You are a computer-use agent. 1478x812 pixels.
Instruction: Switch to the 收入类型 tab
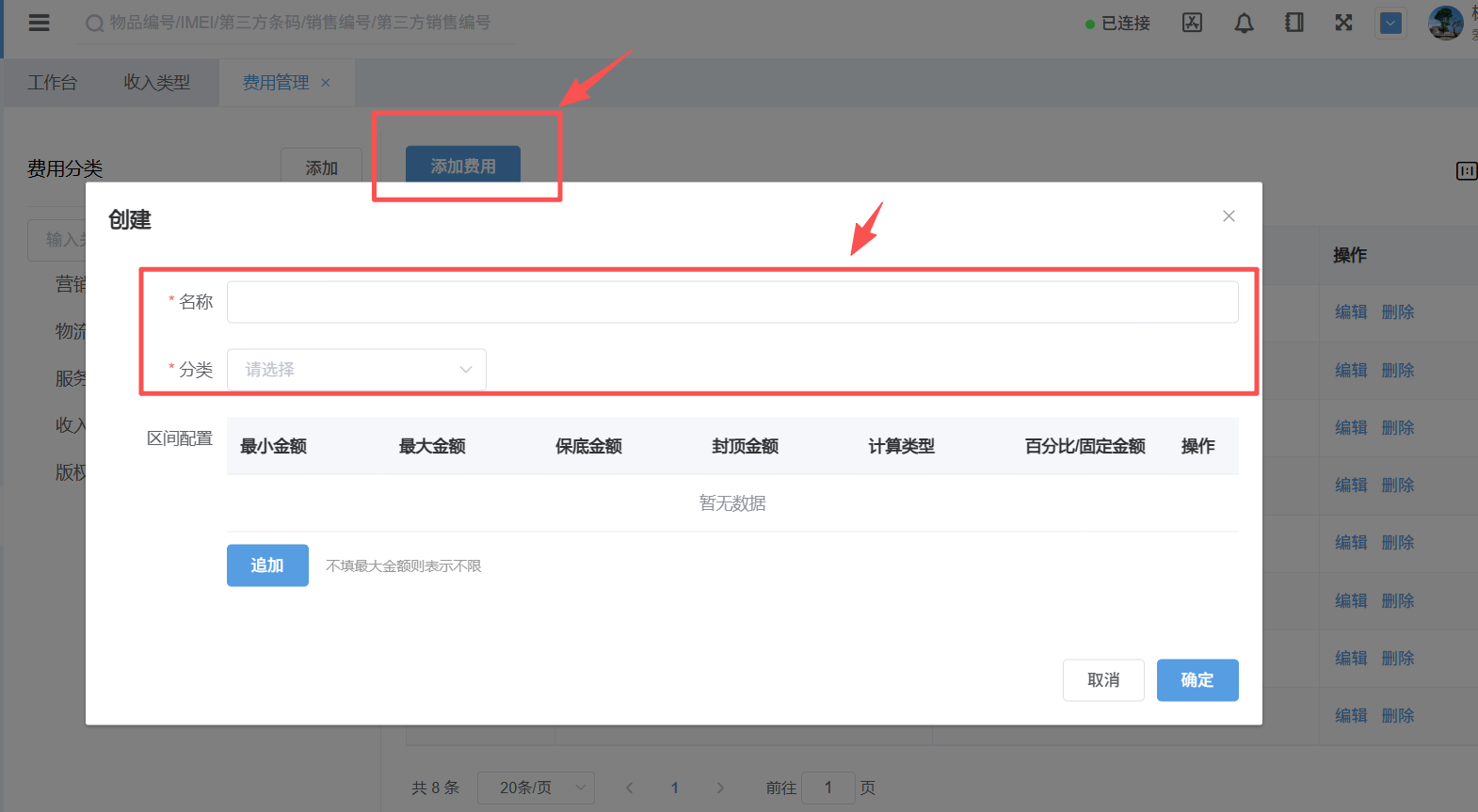tap(156, 83)
